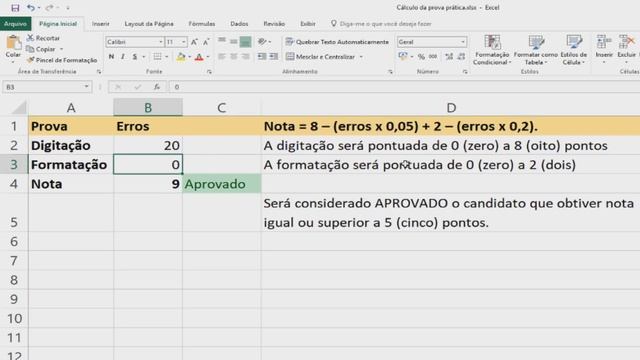Open Quick Access Toolbar customize arrow

(68, 8)
